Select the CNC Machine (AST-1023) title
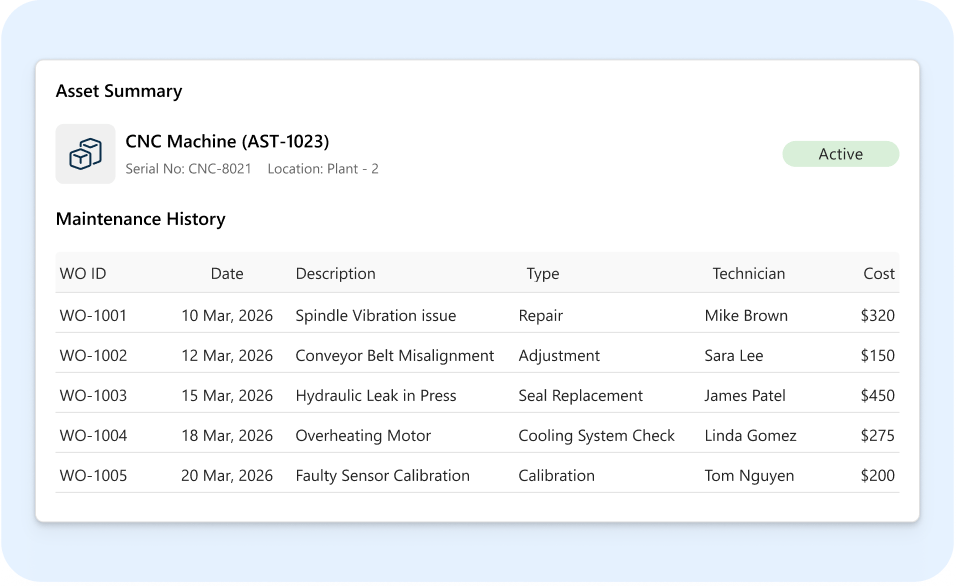 point(227,141)
